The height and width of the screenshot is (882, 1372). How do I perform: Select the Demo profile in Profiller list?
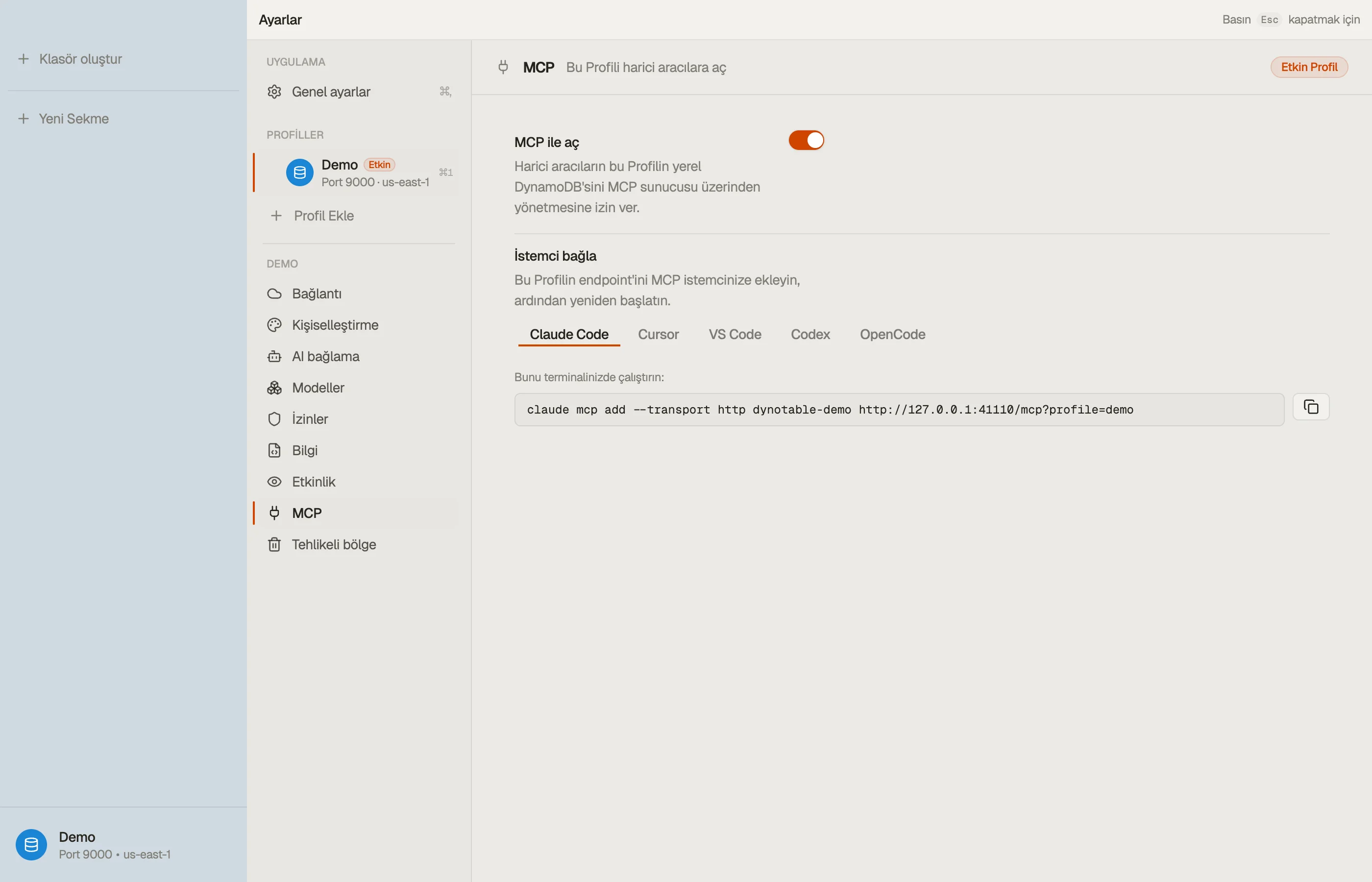tap(357, 172)
